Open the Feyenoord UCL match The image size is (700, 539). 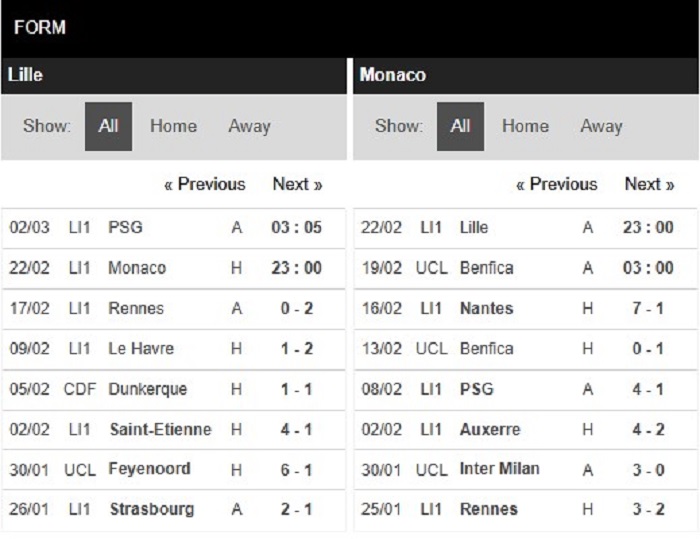pyautogui.click(x=174, y=469)
